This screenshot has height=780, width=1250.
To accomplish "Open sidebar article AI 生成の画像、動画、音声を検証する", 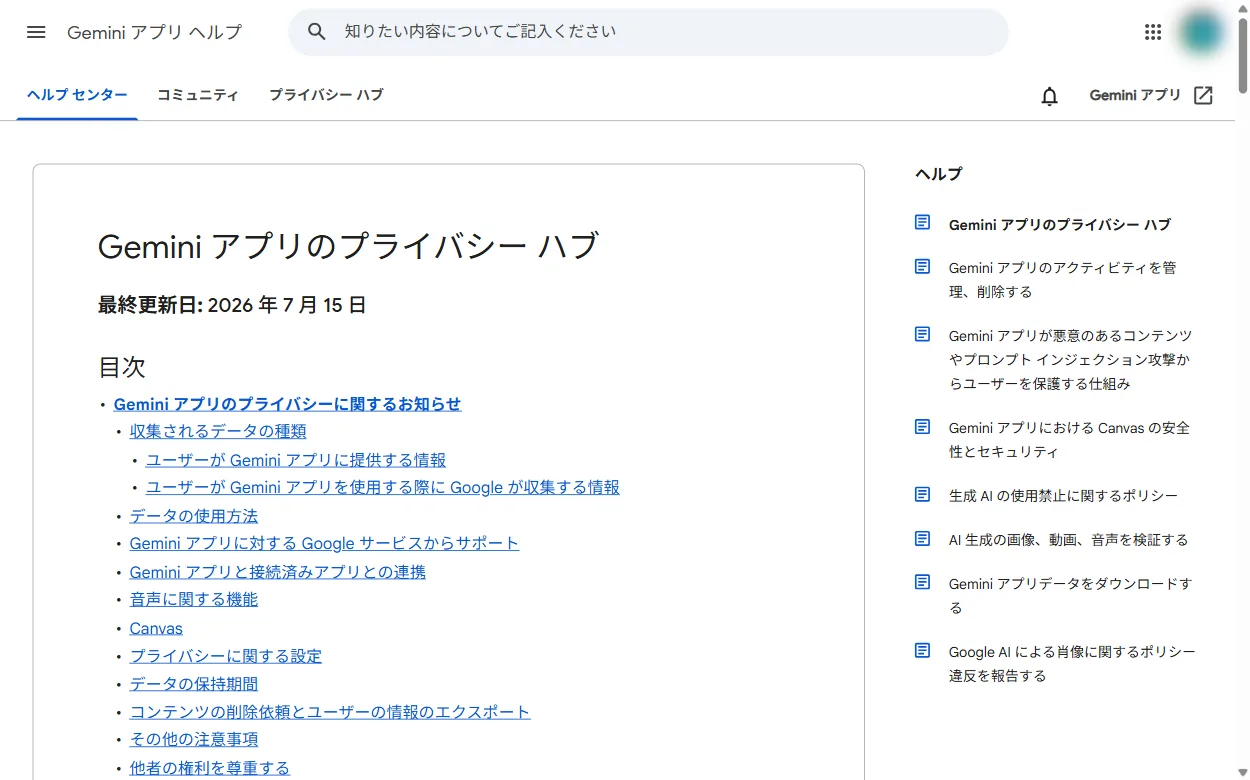I will [1069, 540].
